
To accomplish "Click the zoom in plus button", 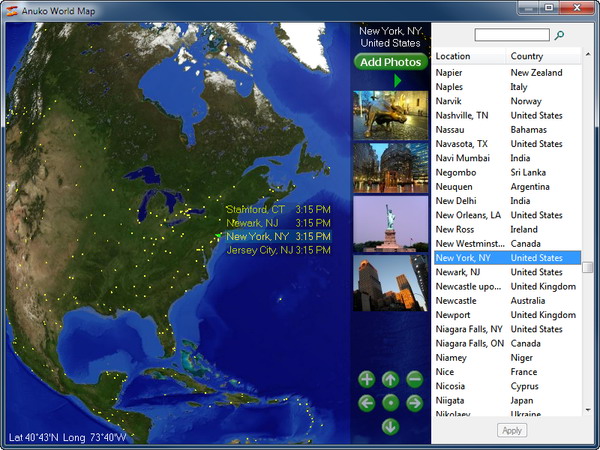I will 367,379.
